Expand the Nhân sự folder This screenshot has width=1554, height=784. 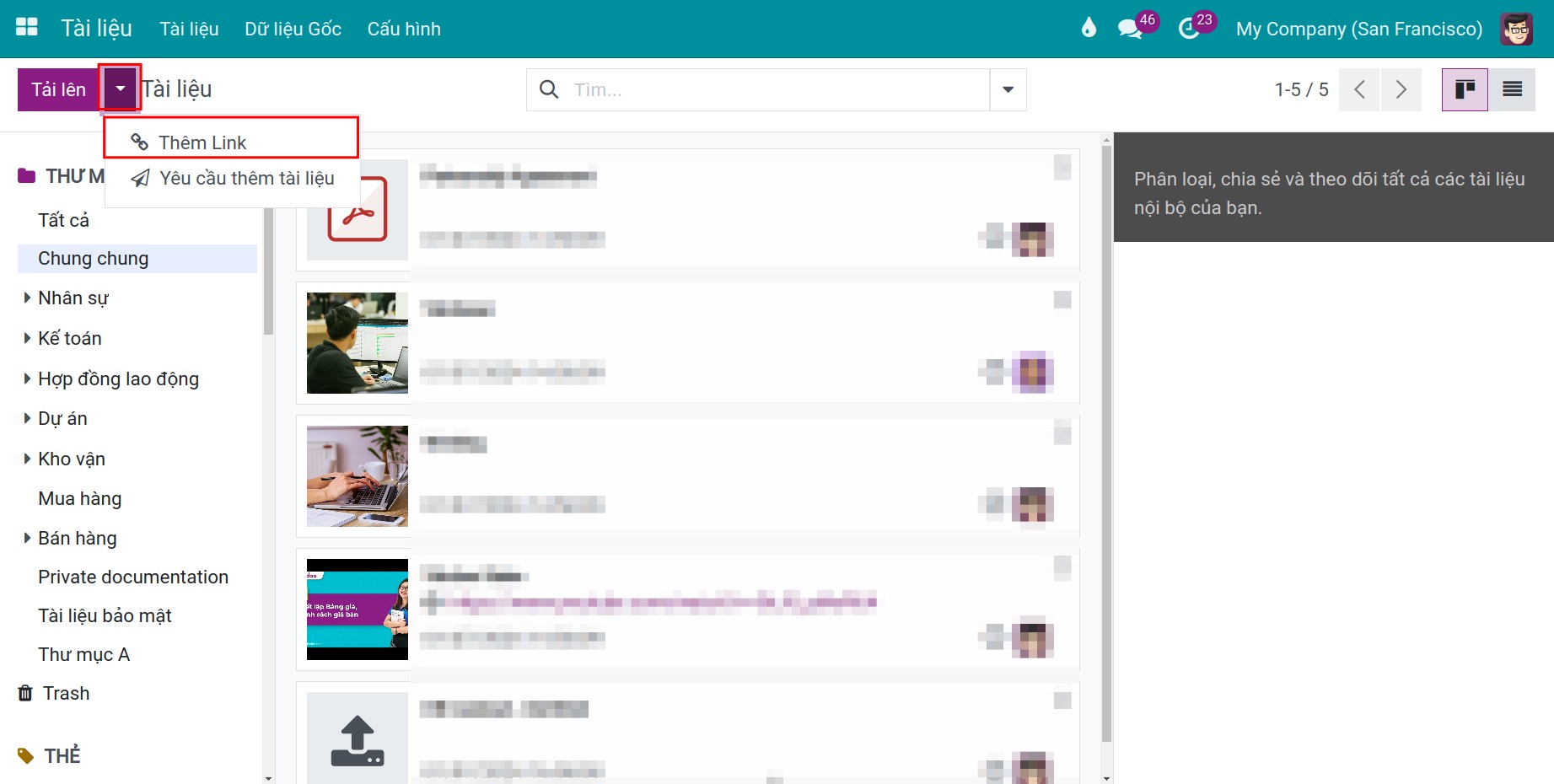(27, 298)
